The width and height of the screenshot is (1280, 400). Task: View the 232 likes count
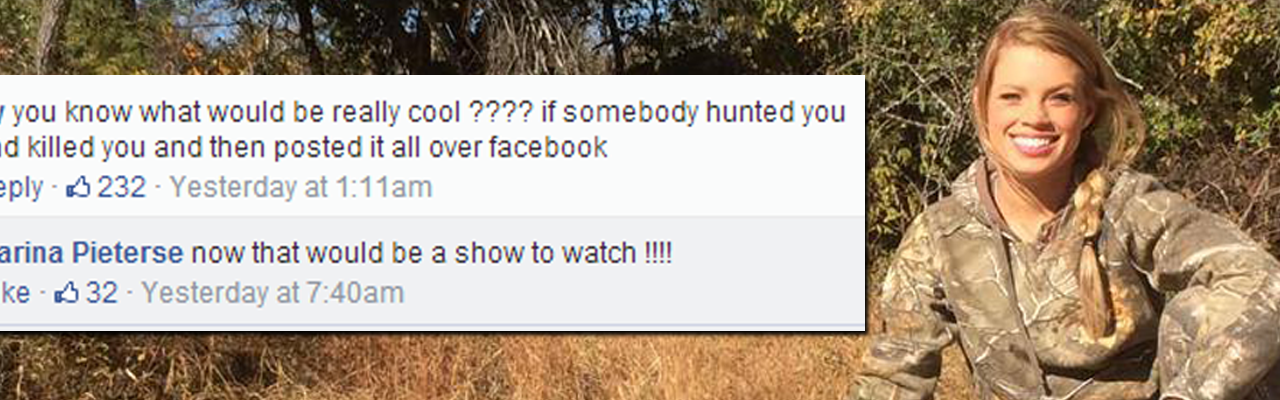point(121,187)
